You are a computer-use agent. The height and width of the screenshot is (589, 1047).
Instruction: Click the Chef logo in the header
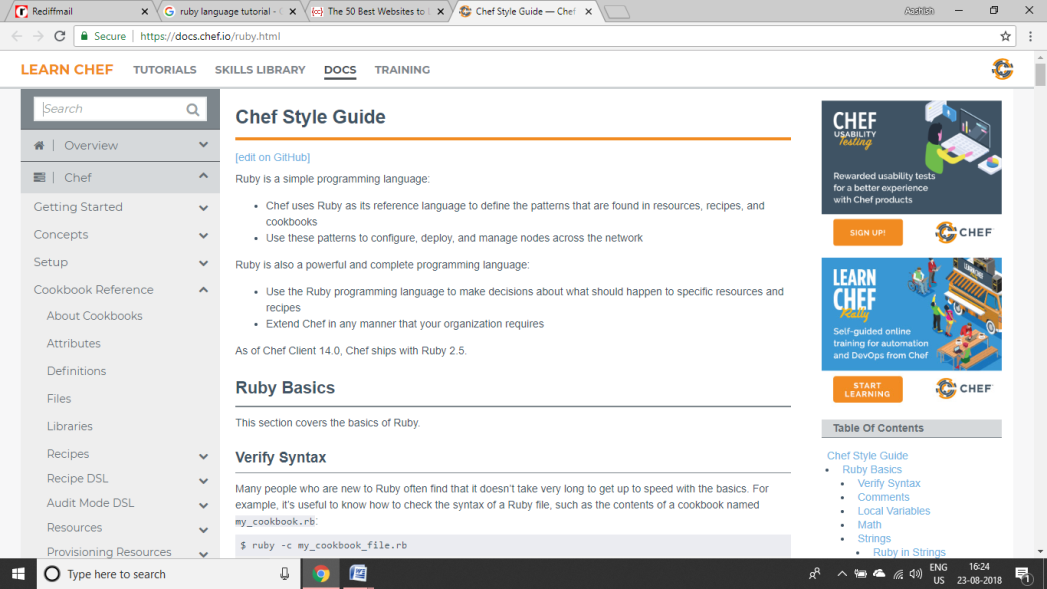point(1002,69)
